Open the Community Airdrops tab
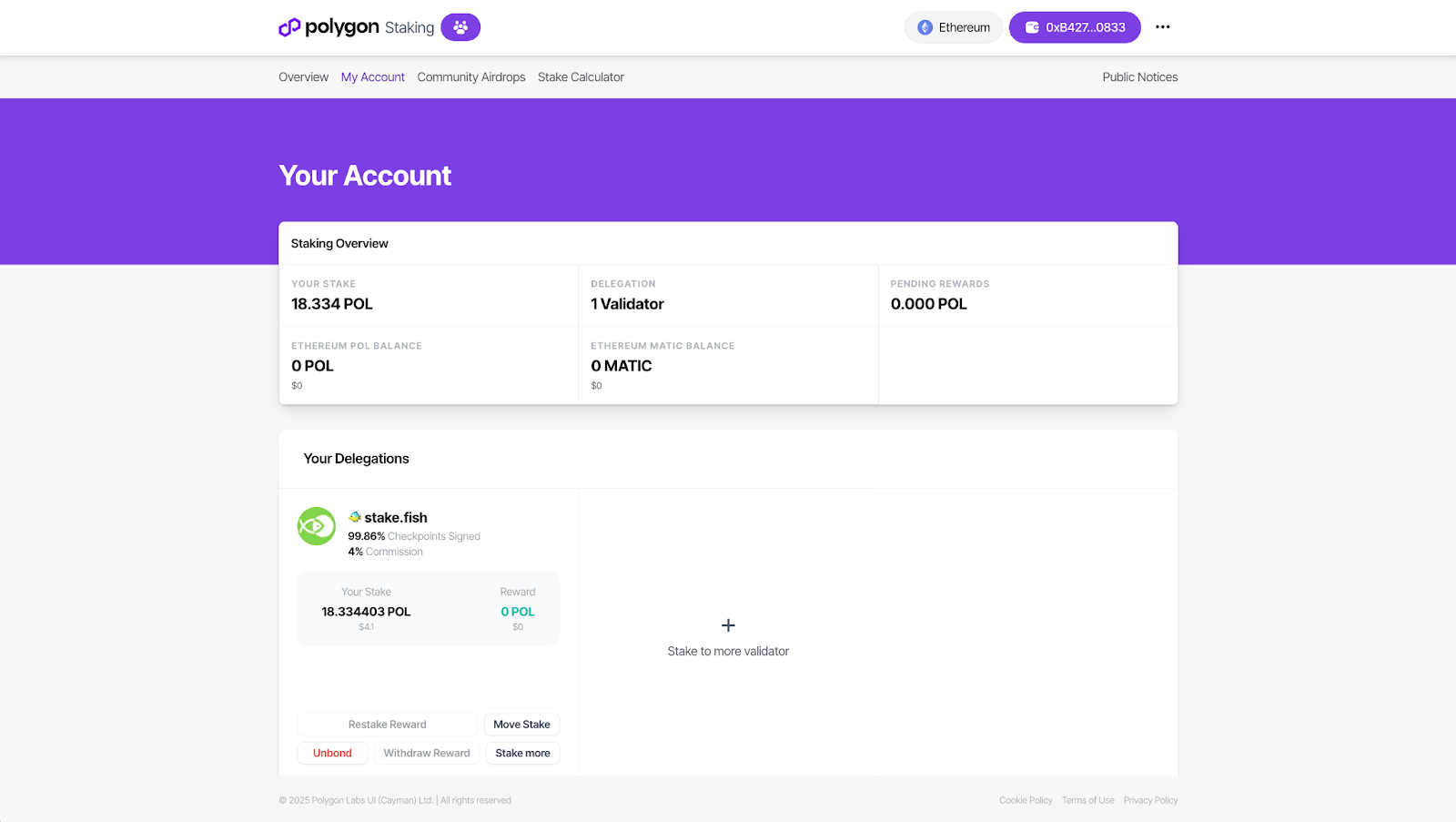Viewport: 1456px width, 822px height. pyautogui.click(x=471, y=77)
